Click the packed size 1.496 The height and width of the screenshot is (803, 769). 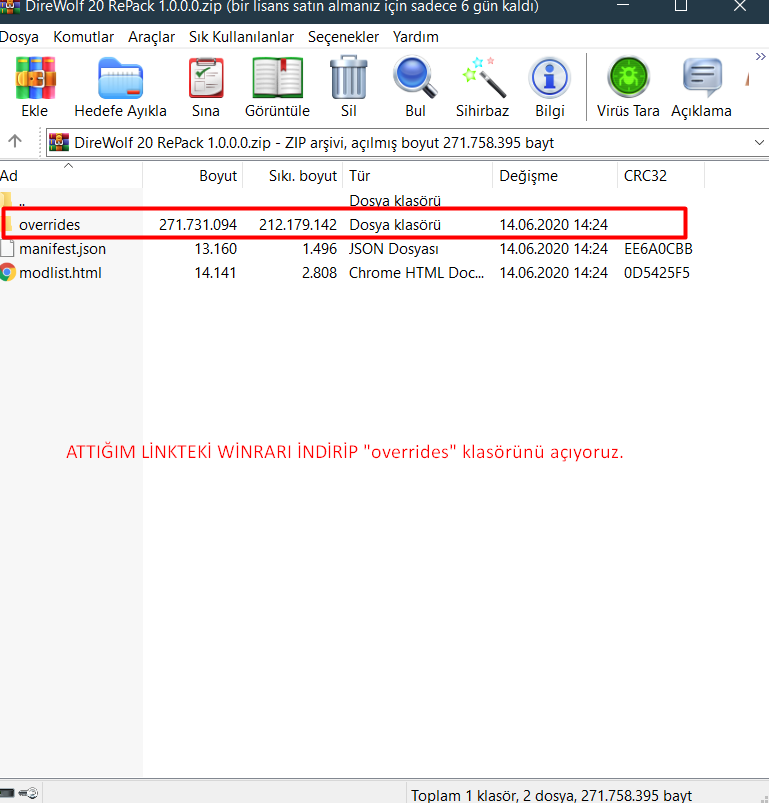coord(319,249)
